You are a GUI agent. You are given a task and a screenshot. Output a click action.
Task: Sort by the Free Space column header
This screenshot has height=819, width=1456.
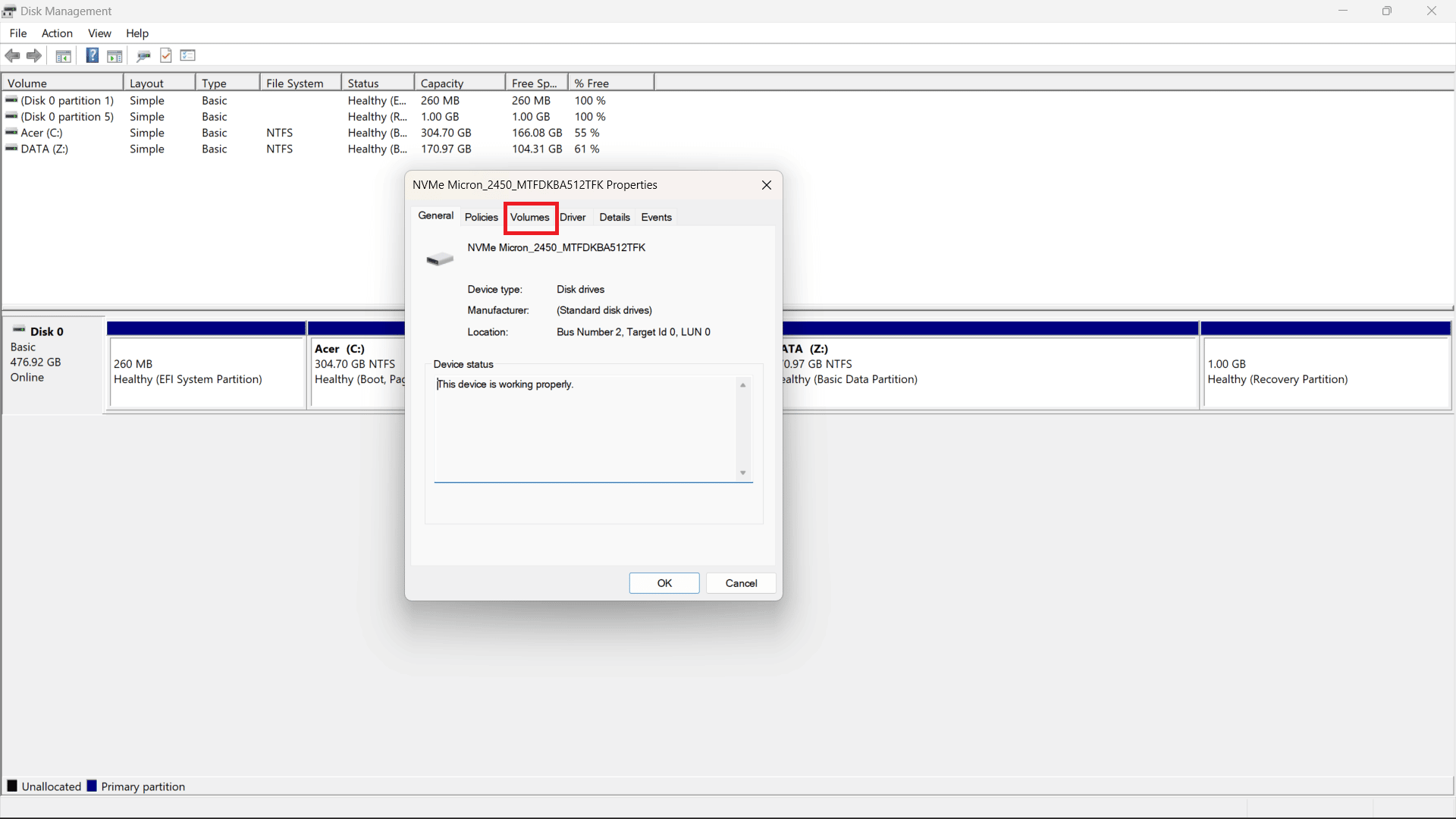(536, 83)
